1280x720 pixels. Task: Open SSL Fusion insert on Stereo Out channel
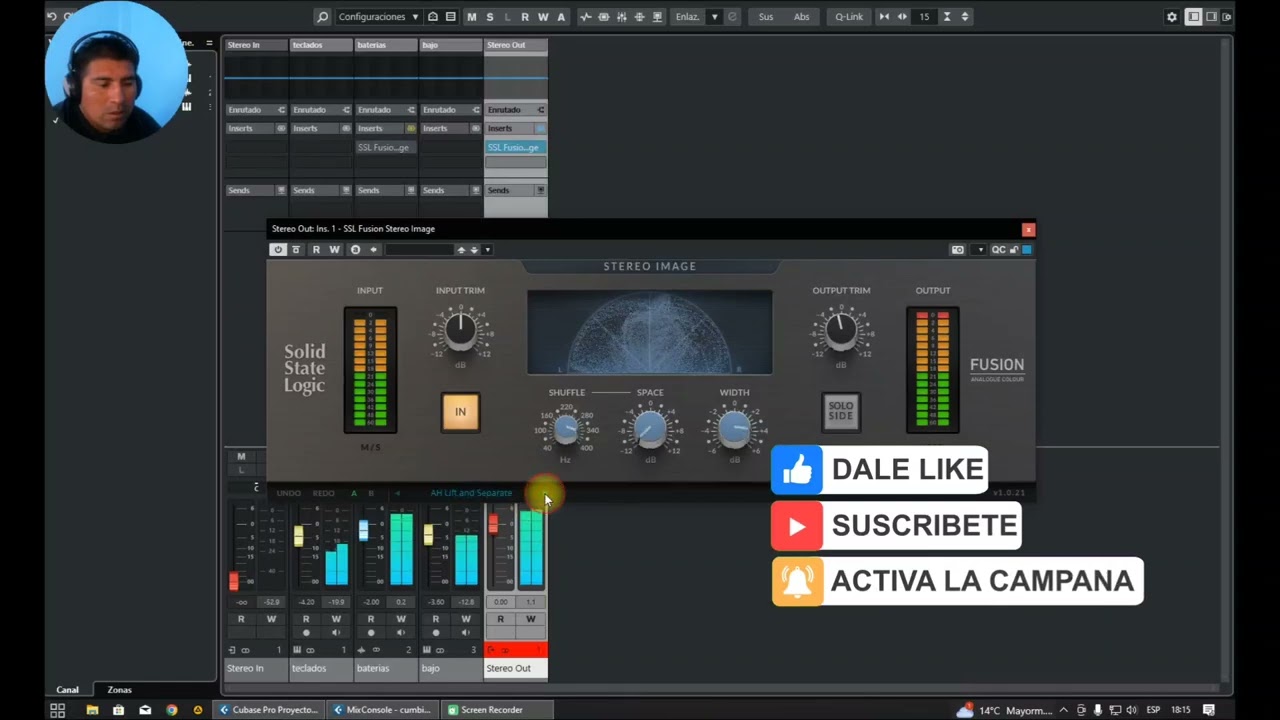516,147
